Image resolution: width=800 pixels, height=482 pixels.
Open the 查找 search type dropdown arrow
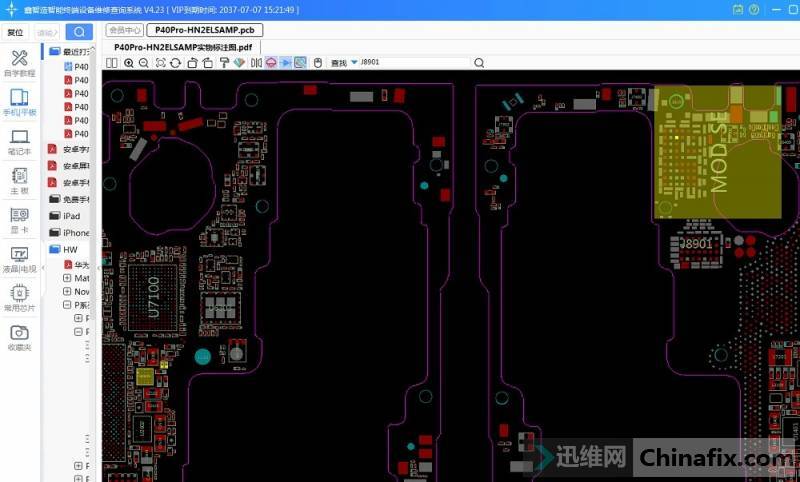click(354, 63)
